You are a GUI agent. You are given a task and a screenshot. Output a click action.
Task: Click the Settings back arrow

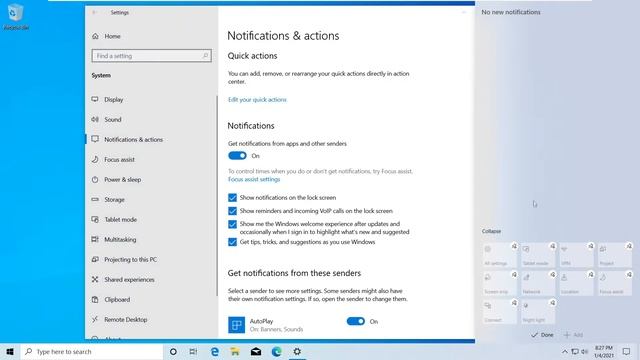point(94,13)
